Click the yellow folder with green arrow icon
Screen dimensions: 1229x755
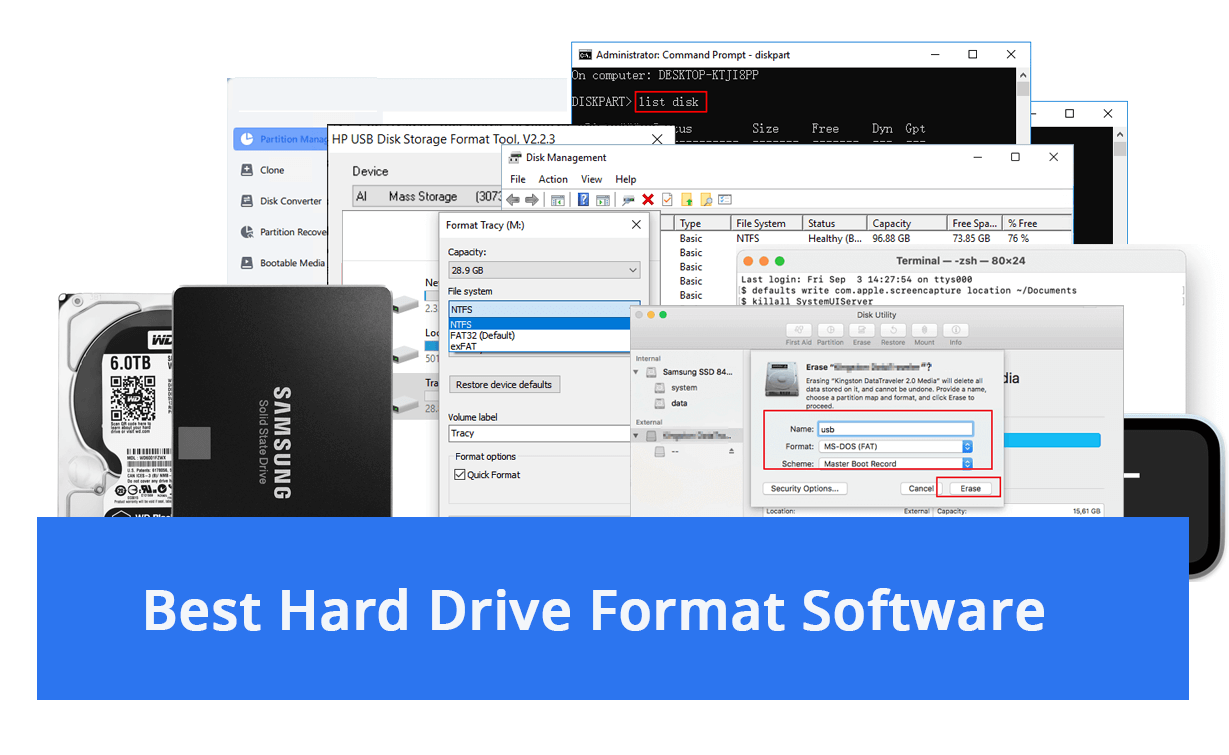(687, 200)
